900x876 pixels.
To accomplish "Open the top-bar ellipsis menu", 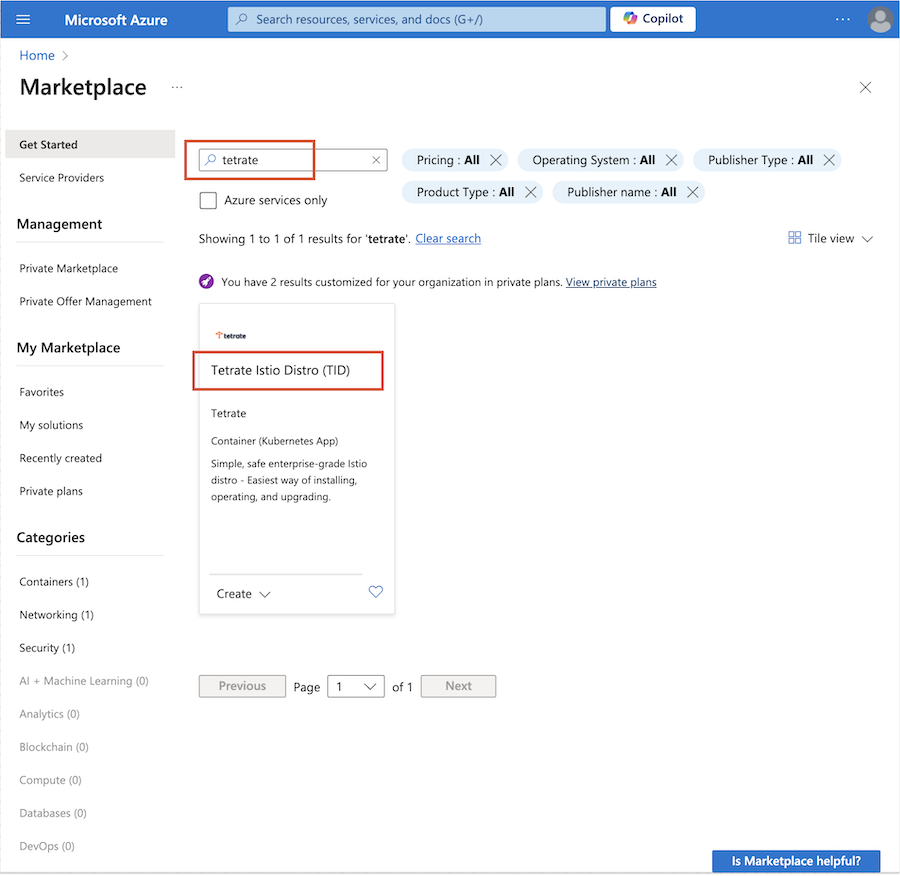I will click(x=843, y=20).
